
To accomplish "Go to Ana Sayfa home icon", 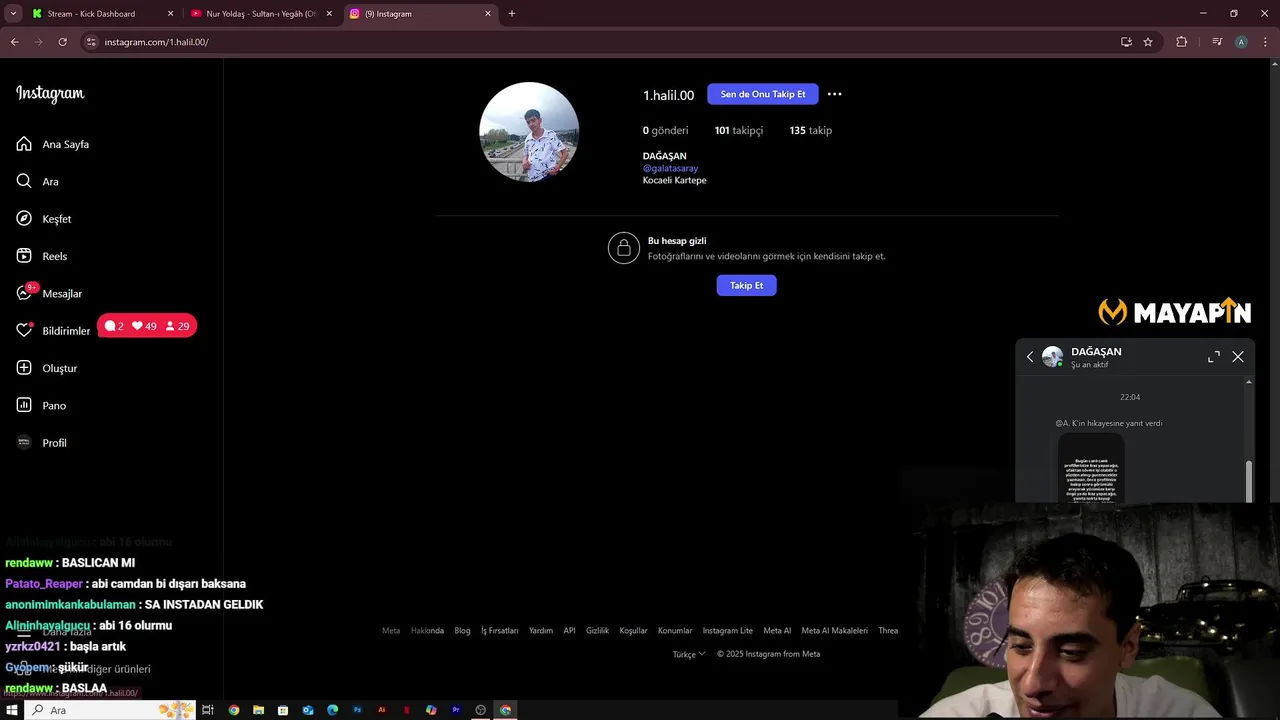I will [x=24, y=144].
